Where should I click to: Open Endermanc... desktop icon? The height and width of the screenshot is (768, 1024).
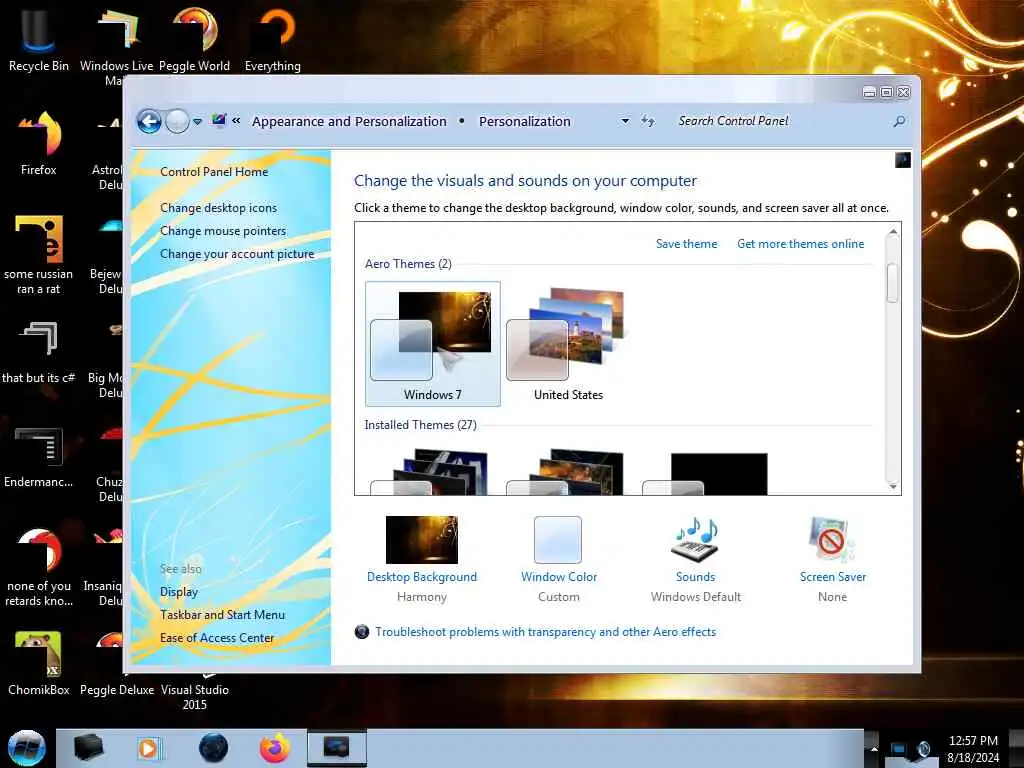click(39, 457)
